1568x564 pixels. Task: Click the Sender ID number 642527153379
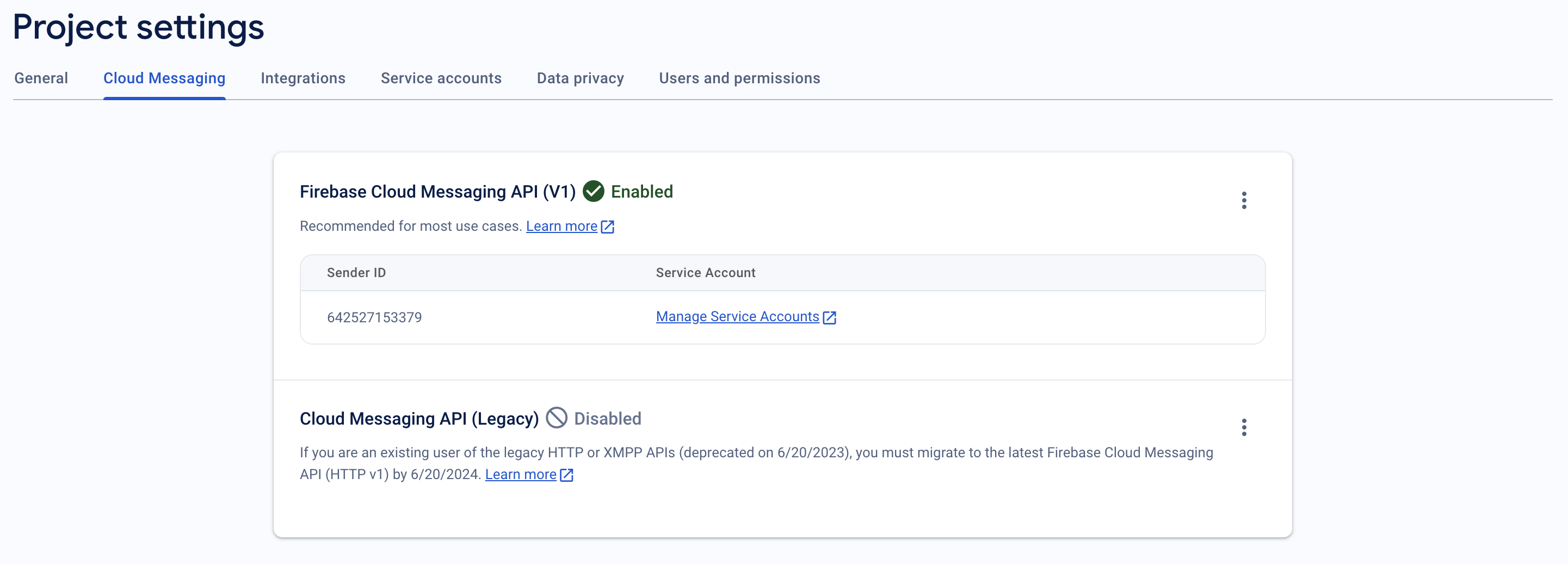[x=374, y=317]
